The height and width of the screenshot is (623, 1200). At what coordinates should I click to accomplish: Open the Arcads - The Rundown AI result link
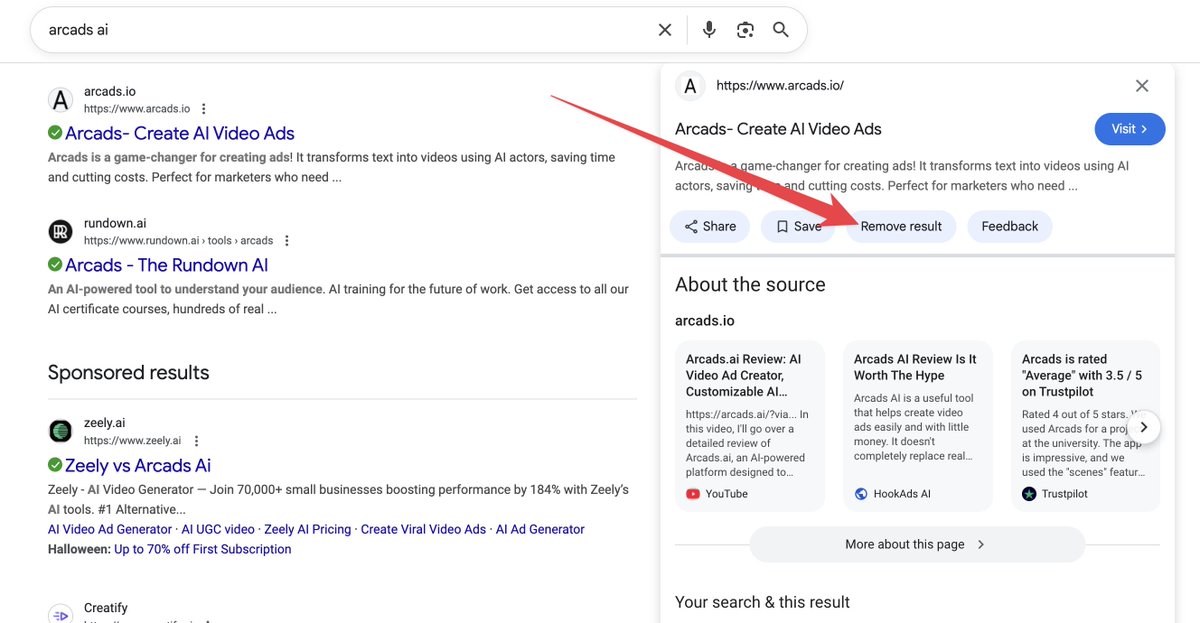pyautogui.click(x=167, y=265)
